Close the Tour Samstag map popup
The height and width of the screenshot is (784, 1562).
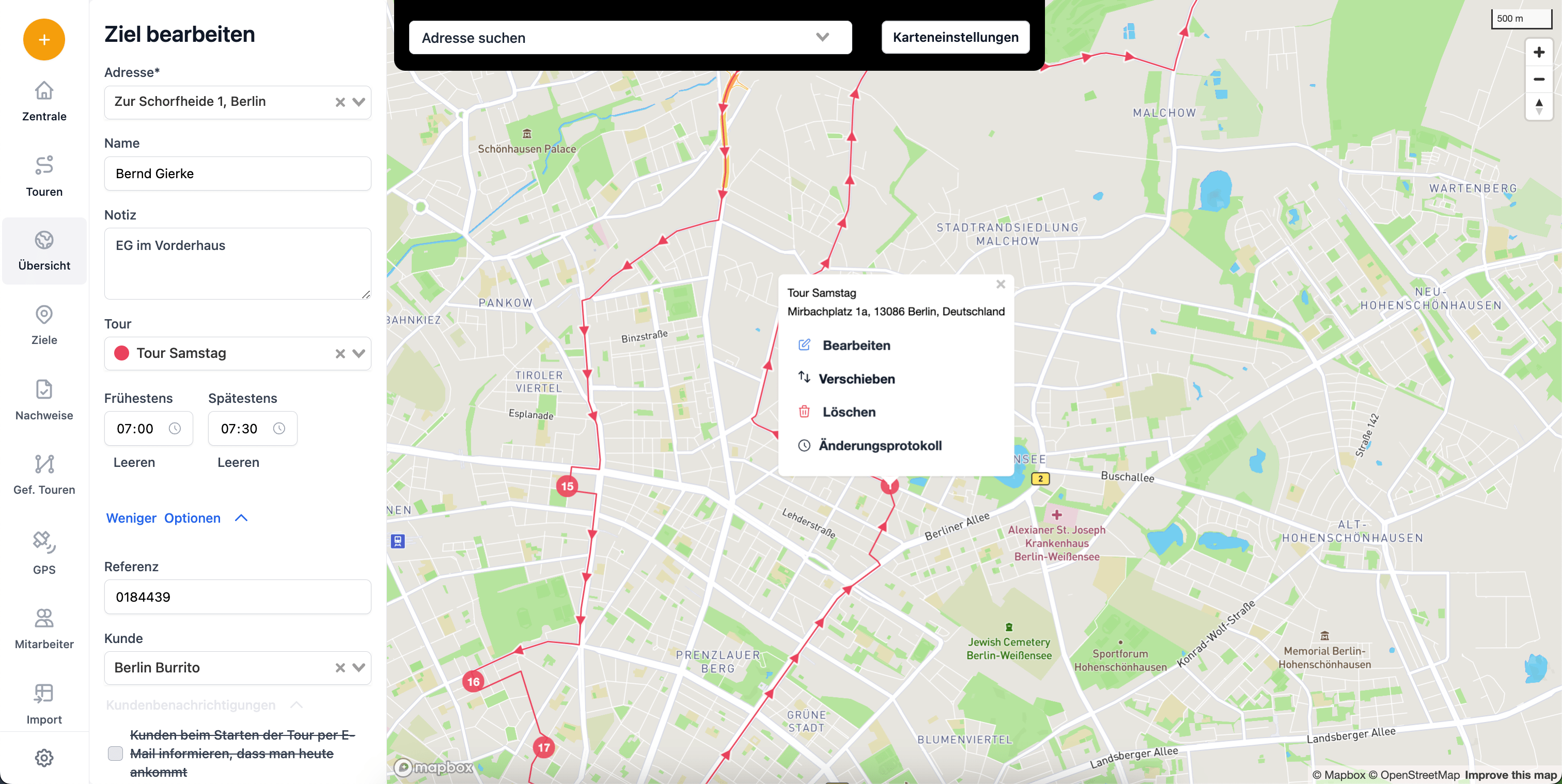tap(1001, 284)
